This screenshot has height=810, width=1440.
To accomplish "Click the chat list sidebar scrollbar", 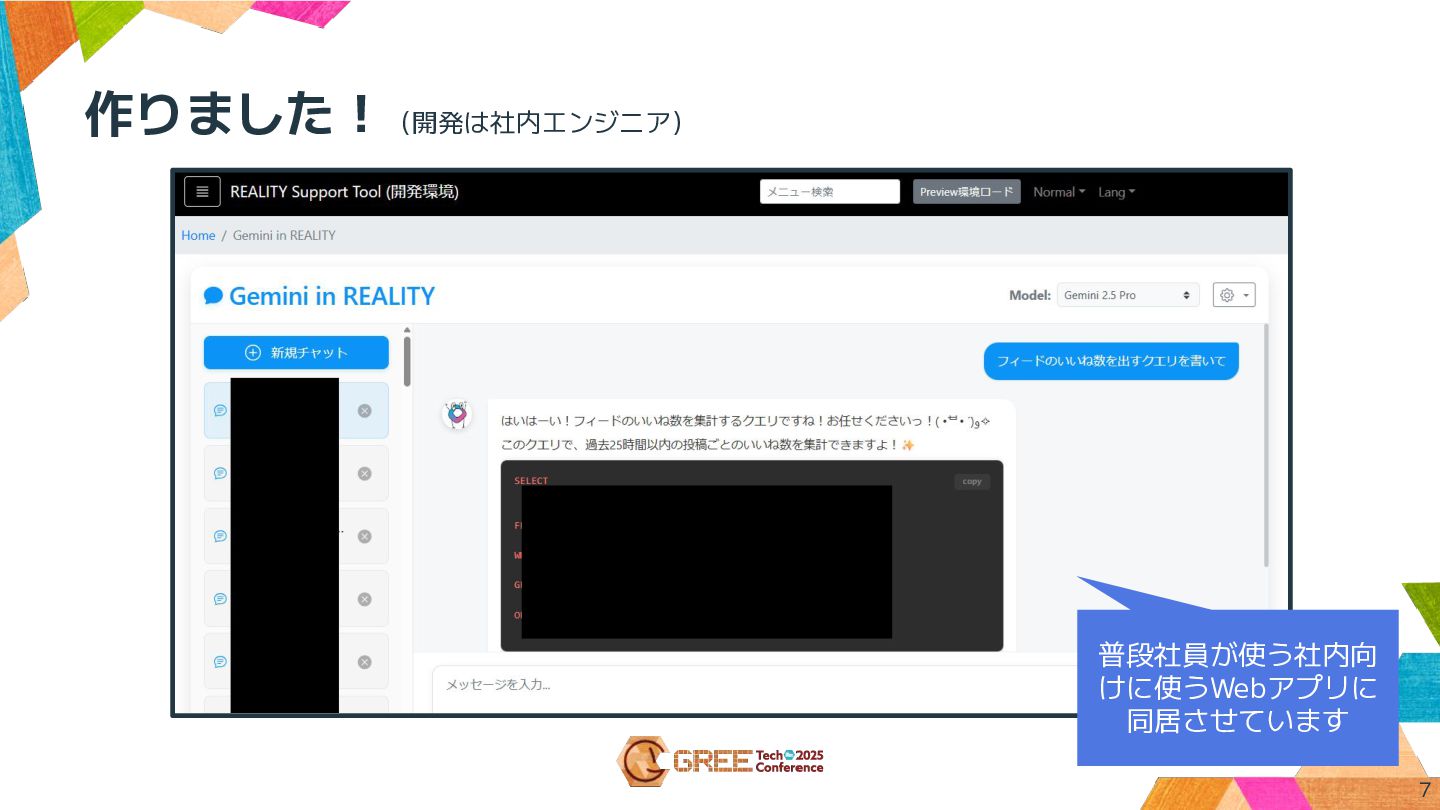I will (x=407, y=361).
